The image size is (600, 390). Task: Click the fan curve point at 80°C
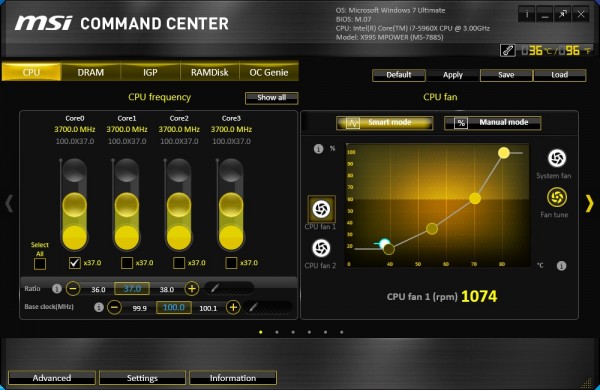click(504, 153)
